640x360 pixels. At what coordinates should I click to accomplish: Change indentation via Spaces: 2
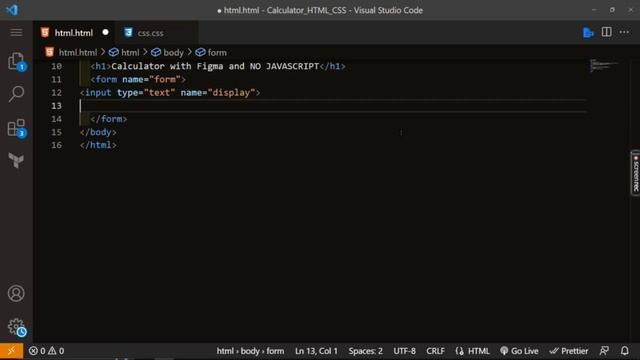point(366,351)
